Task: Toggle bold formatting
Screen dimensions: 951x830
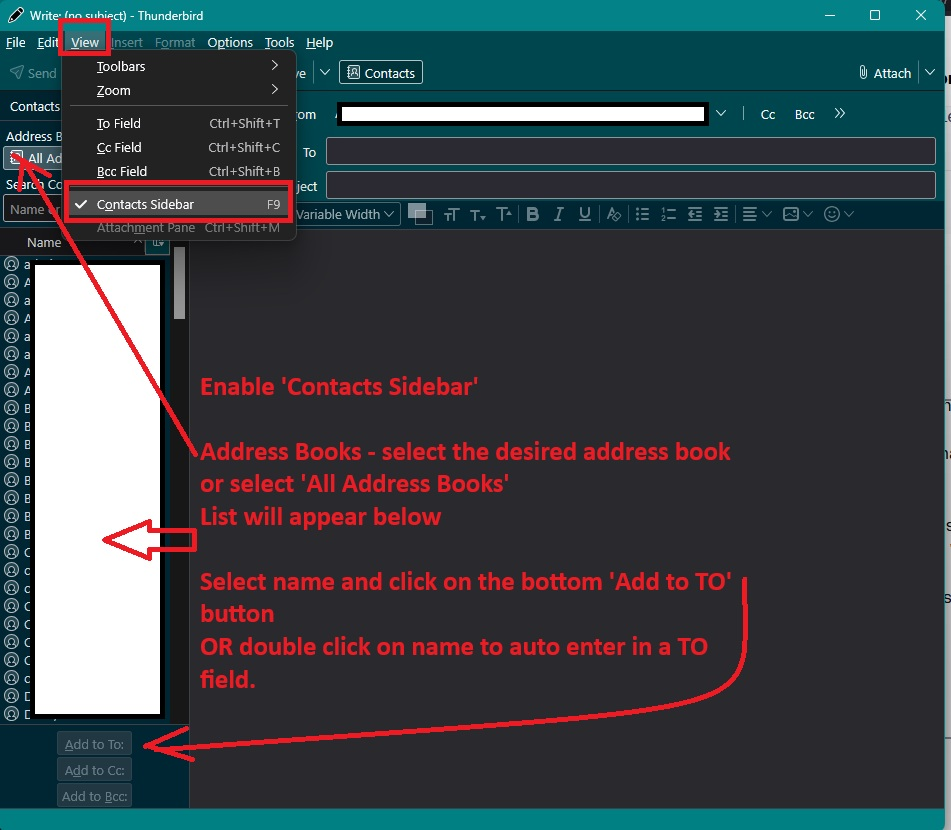Action: [533, 214]
